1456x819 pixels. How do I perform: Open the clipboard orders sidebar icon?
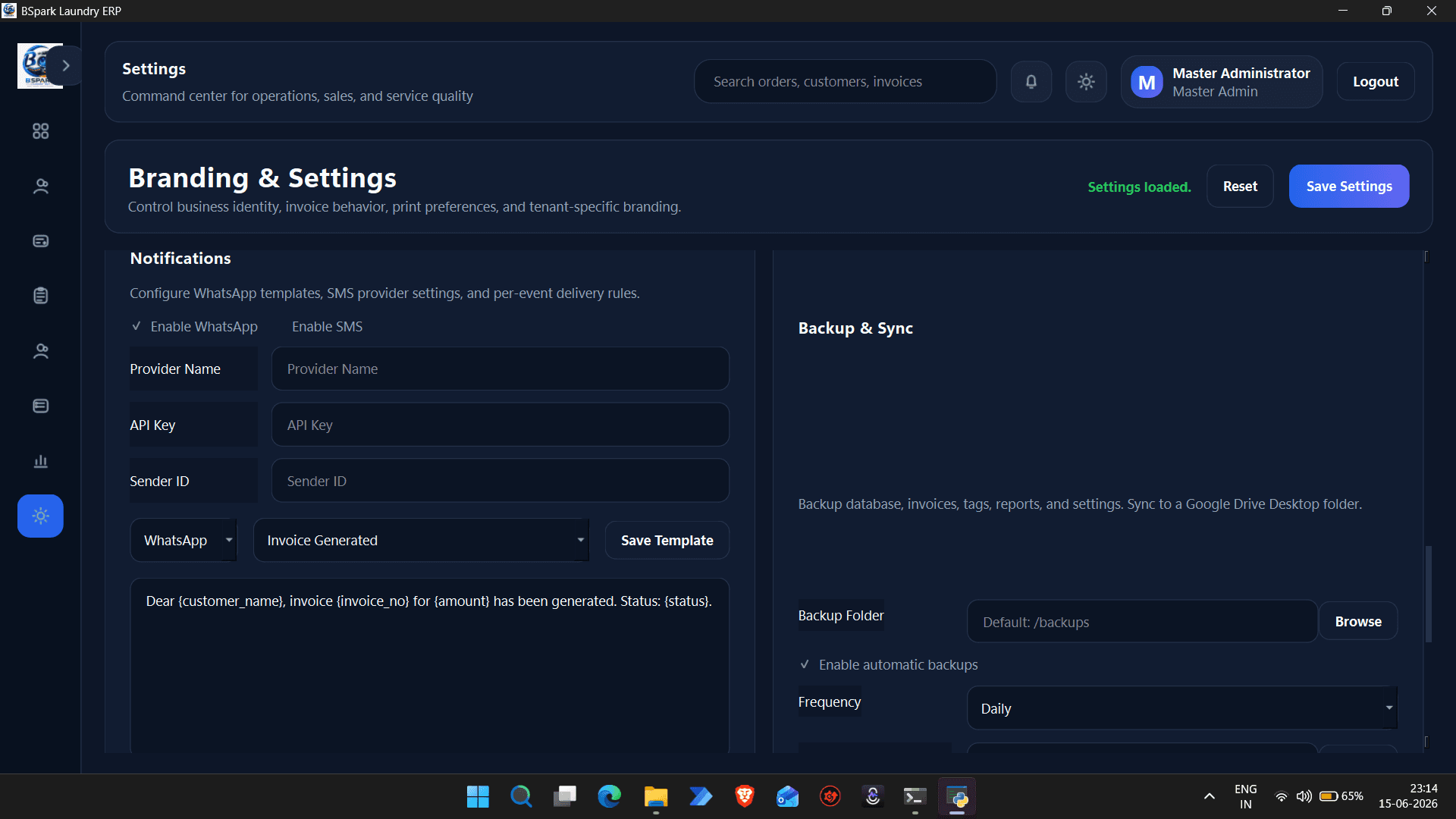[40, 296]
